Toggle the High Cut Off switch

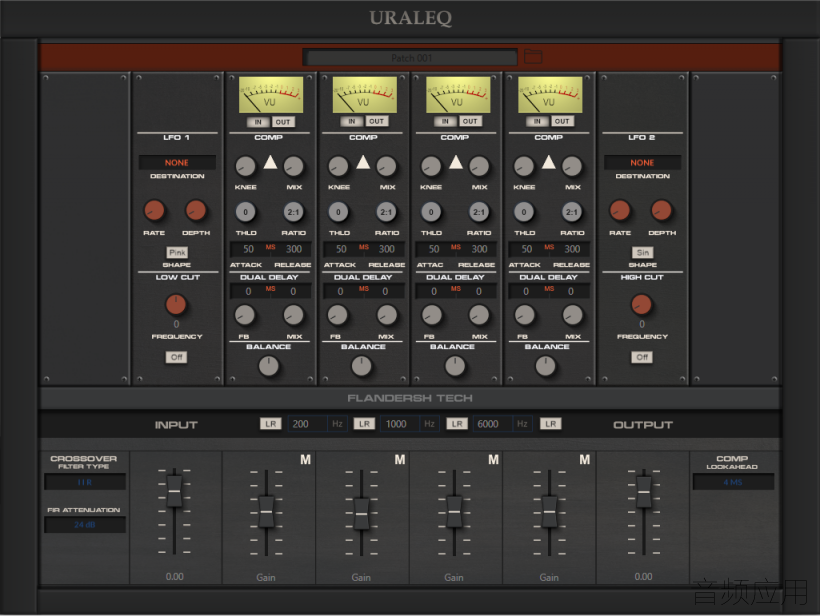tap(642, 357)
